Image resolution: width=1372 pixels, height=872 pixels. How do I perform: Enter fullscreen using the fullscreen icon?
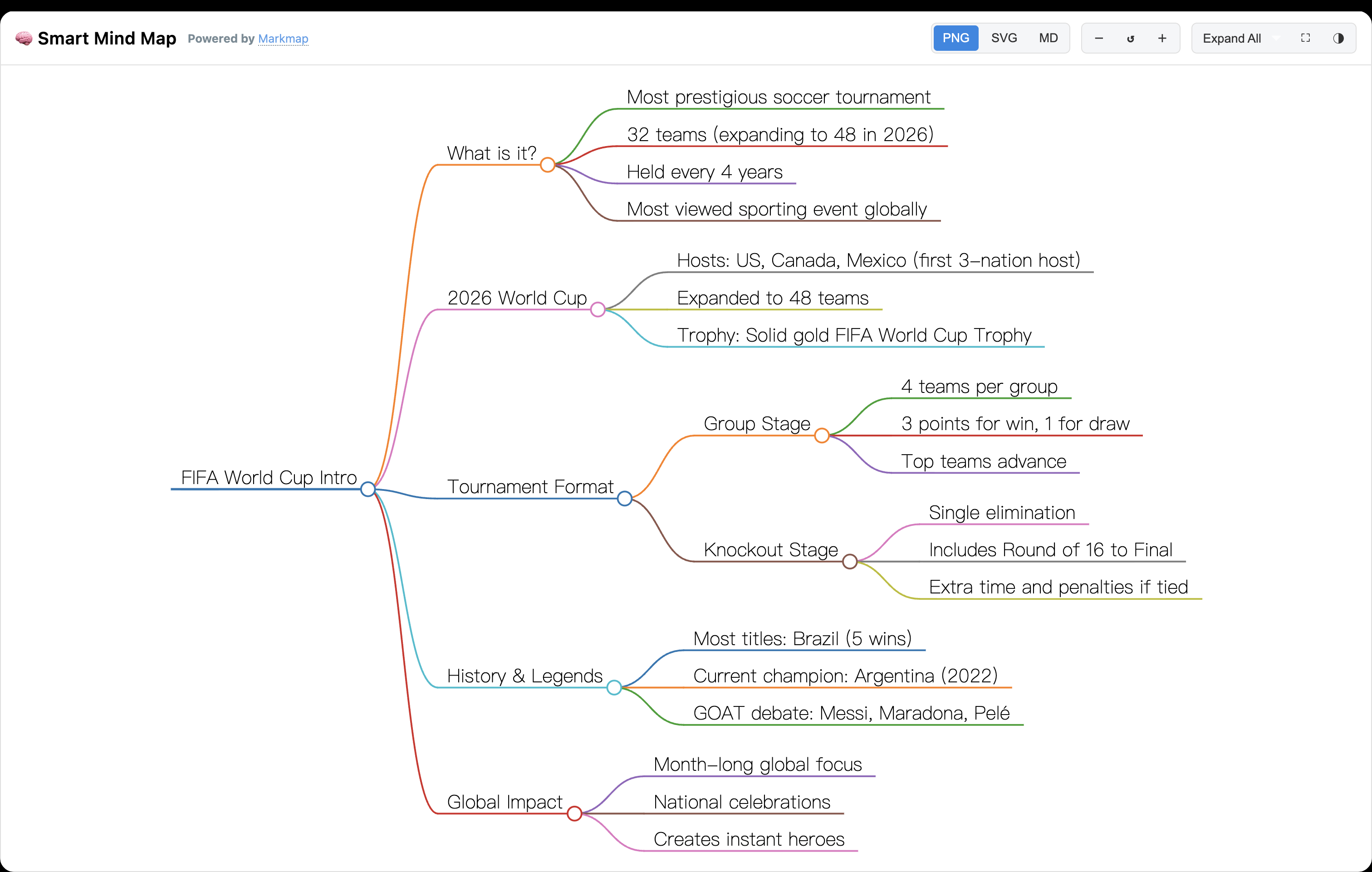coord(1305,38)
